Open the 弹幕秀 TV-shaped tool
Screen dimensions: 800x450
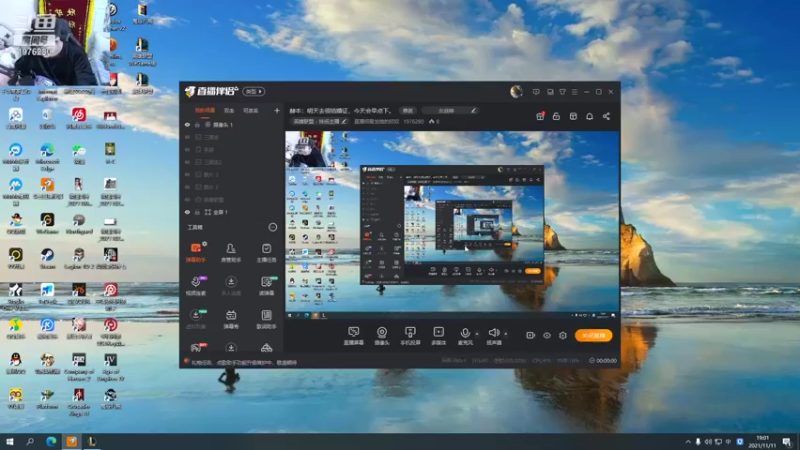point(231,319)
